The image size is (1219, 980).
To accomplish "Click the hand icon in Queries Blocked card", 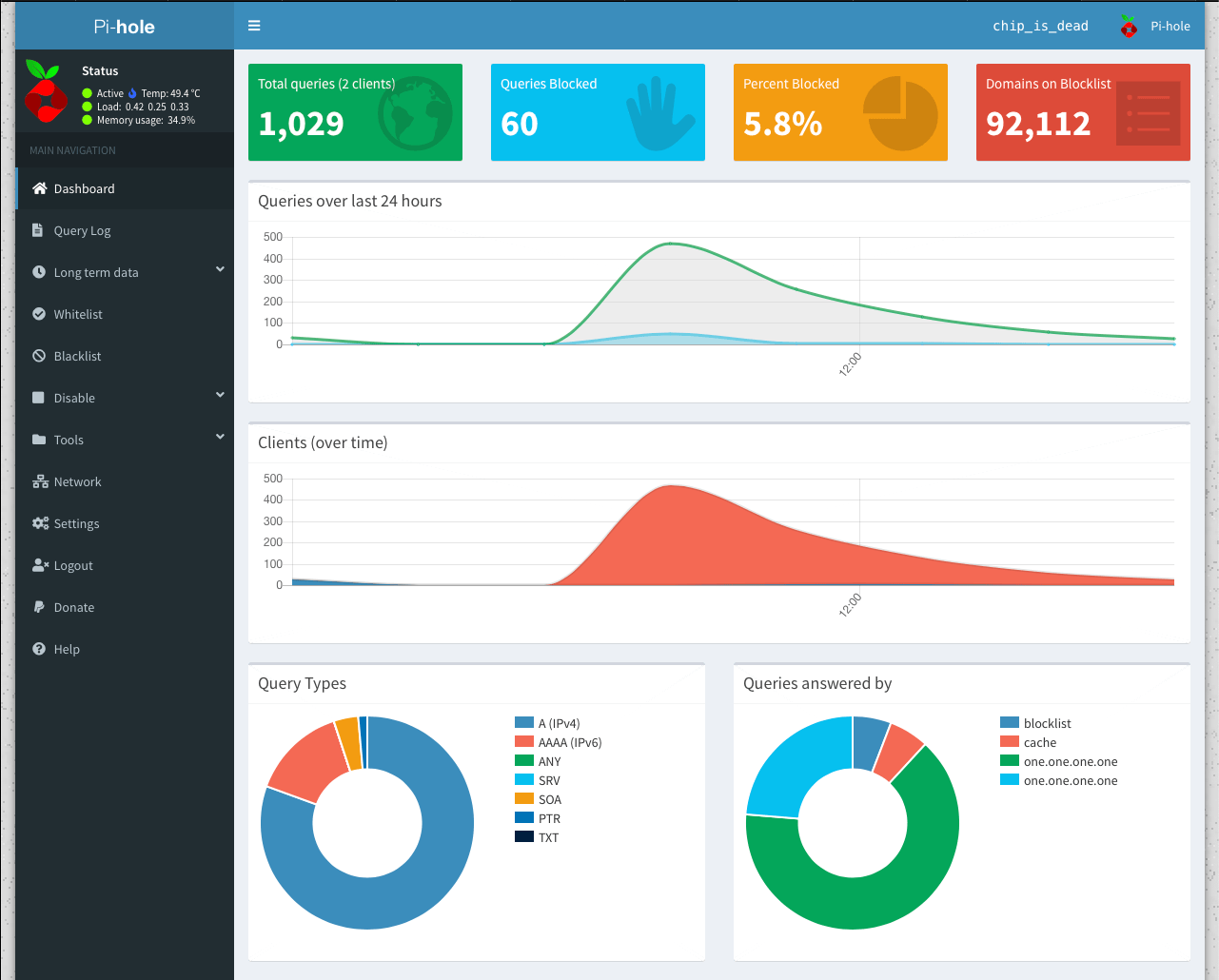I will tap(660, 114).
